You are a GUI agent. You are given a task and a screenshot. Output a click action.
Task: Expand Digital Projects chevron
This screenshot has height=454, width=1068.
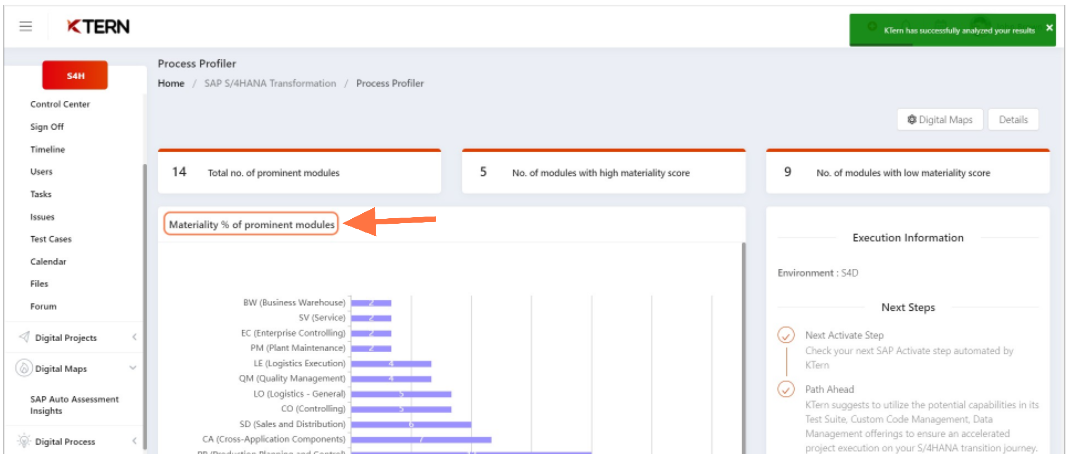tap(134, 337)
